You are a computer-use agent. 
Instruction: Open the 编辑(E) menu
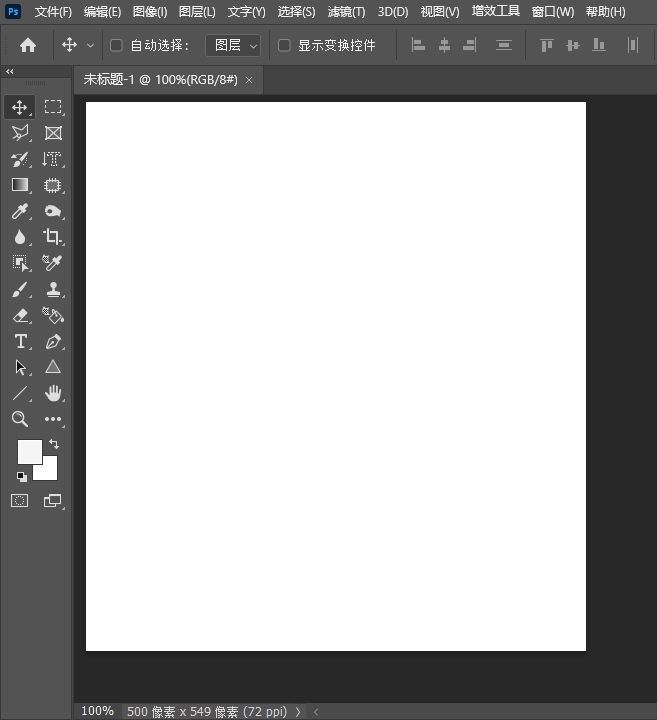102,11
